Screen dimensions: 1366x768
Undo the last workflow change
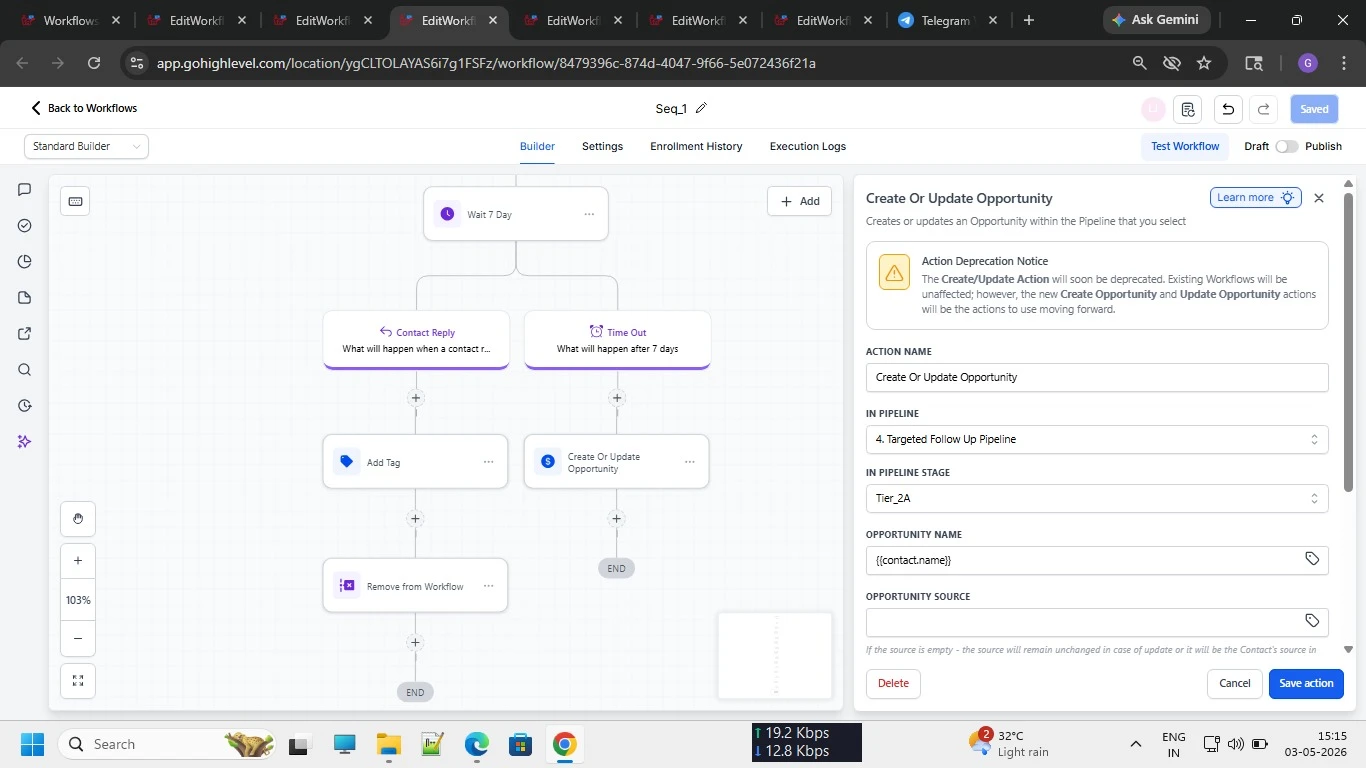1228,109
